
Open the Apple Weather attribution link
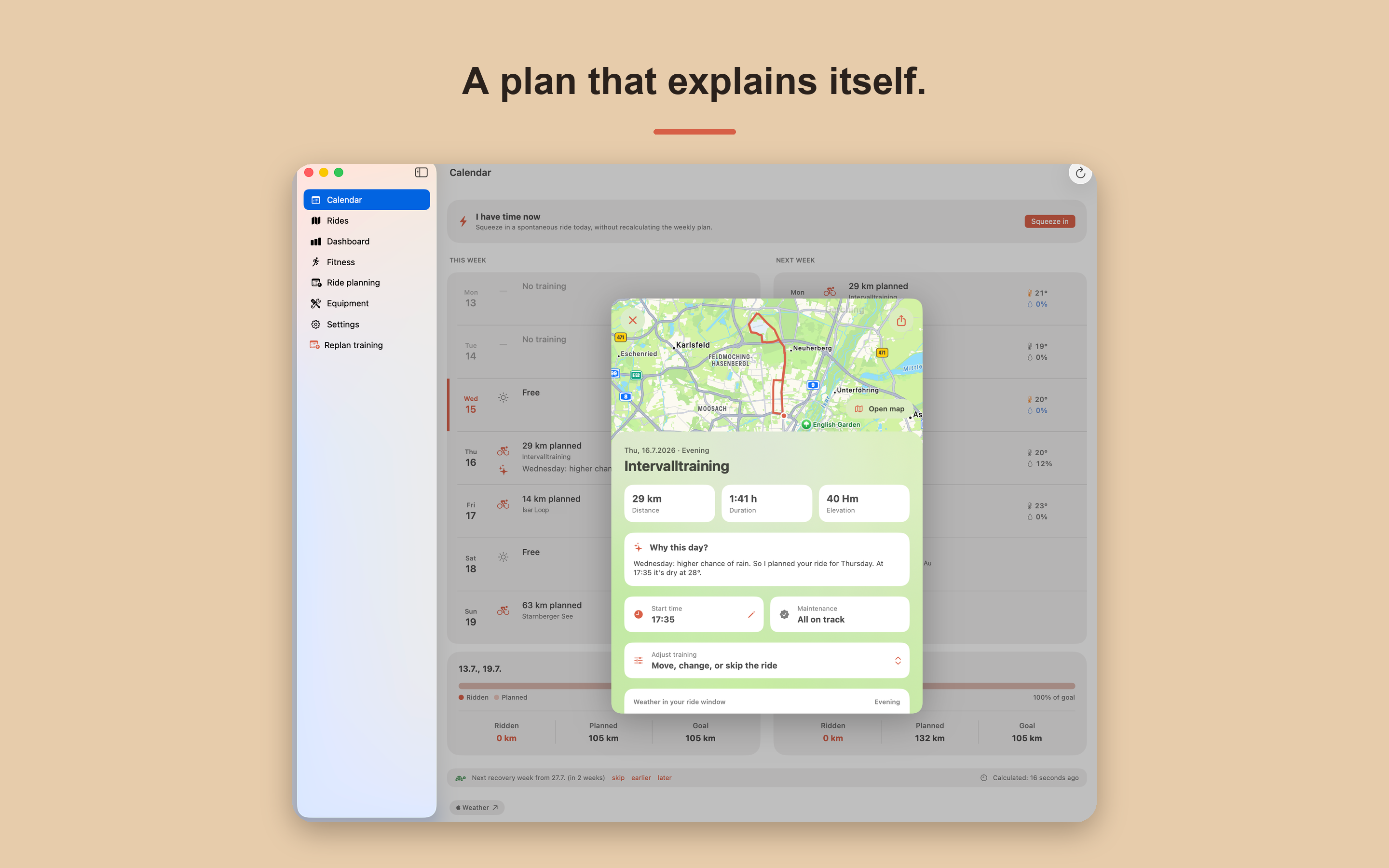(x=477, y=808)
